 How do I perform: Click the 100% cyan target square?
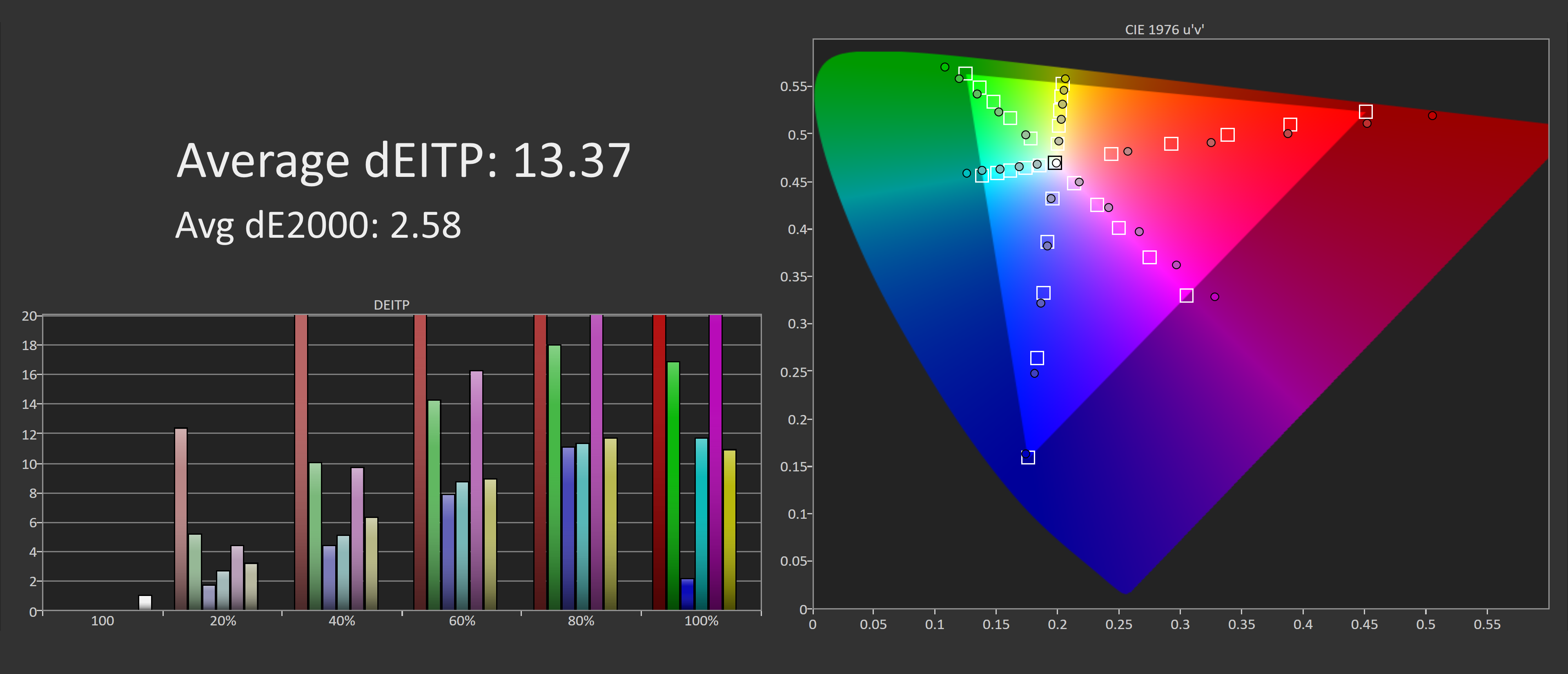click(981, 175)
